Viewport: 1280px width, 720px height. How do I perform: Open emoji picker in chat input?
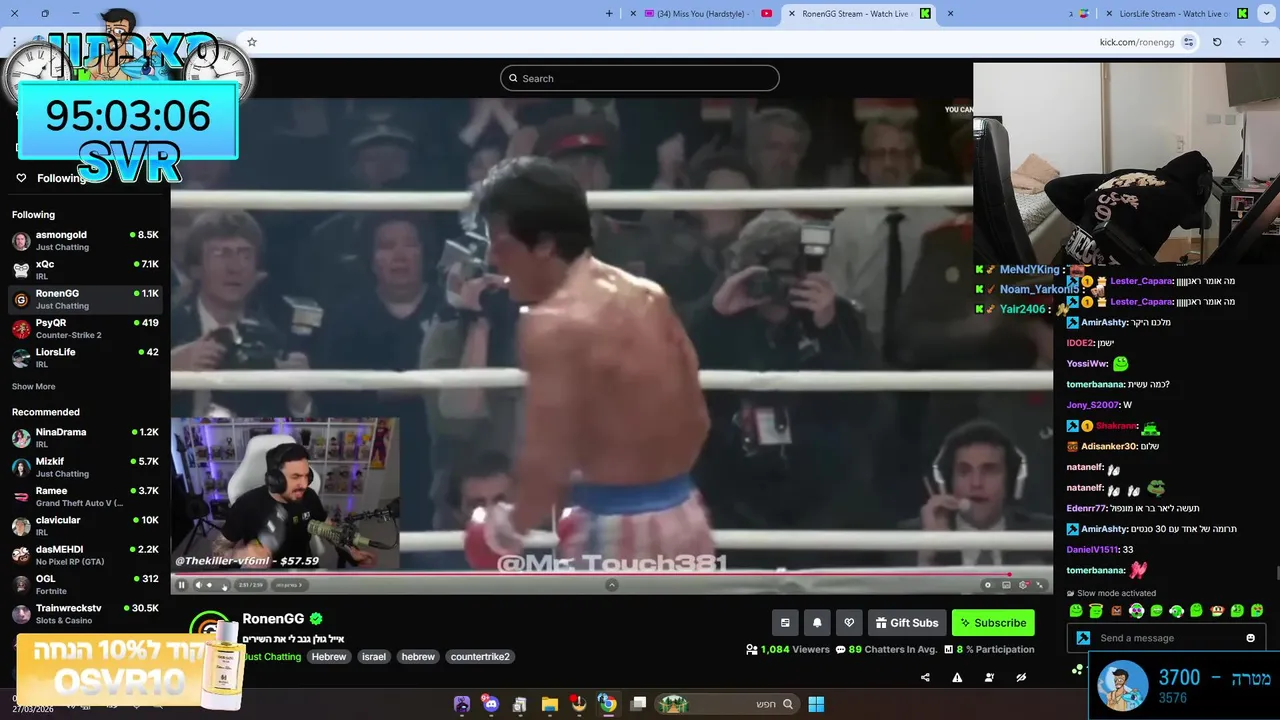pos(1250,638)
